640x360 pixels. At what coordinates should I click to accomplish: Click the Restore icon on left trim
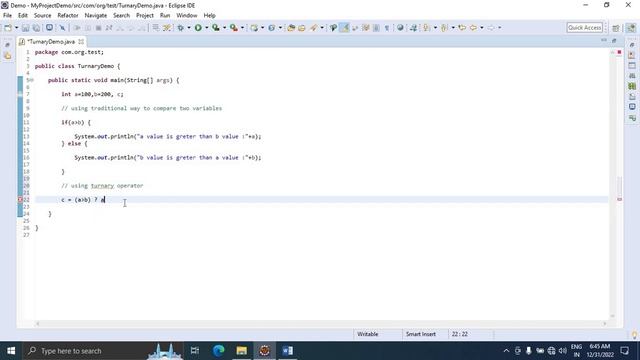tap(8, 45)
